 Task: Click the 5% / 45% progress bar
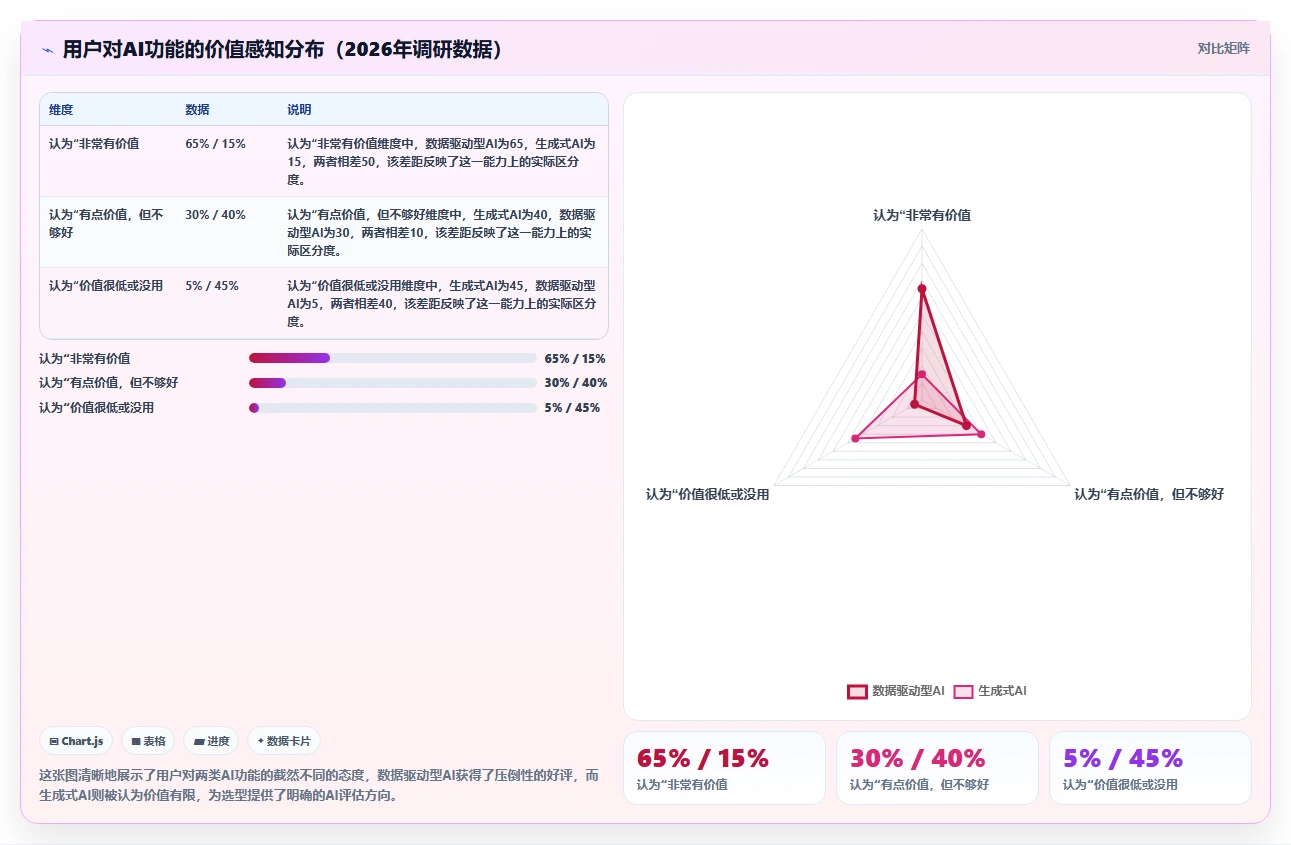tap(393, 408)
